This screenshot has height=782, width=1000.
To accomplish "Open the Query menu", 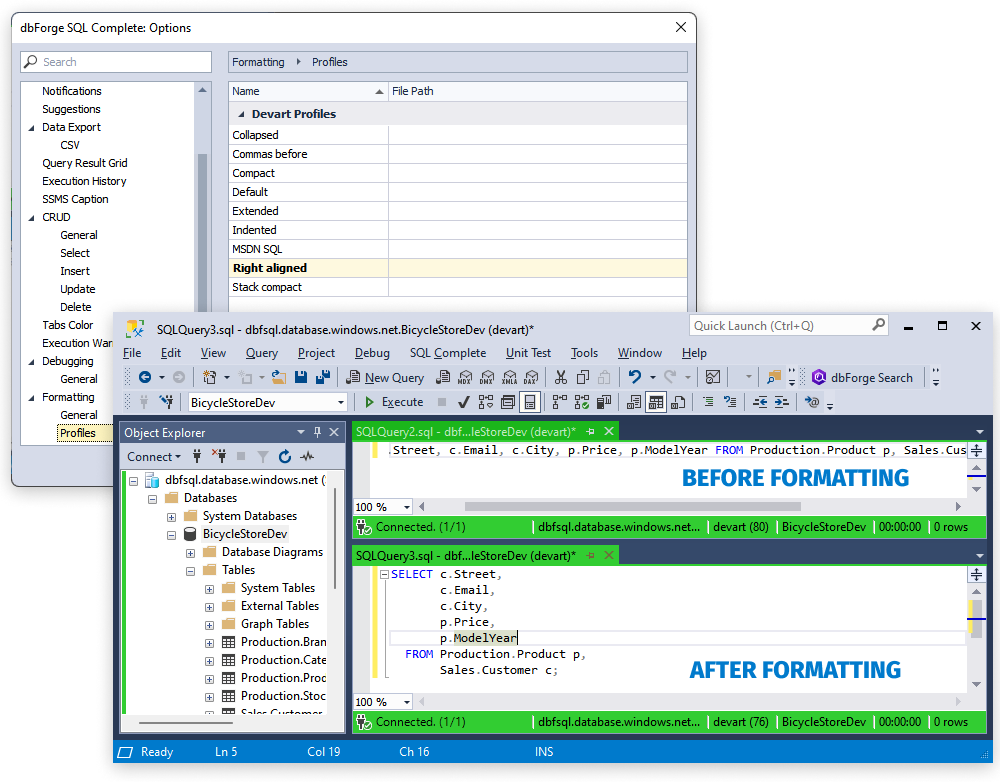I will click(261, 353).
